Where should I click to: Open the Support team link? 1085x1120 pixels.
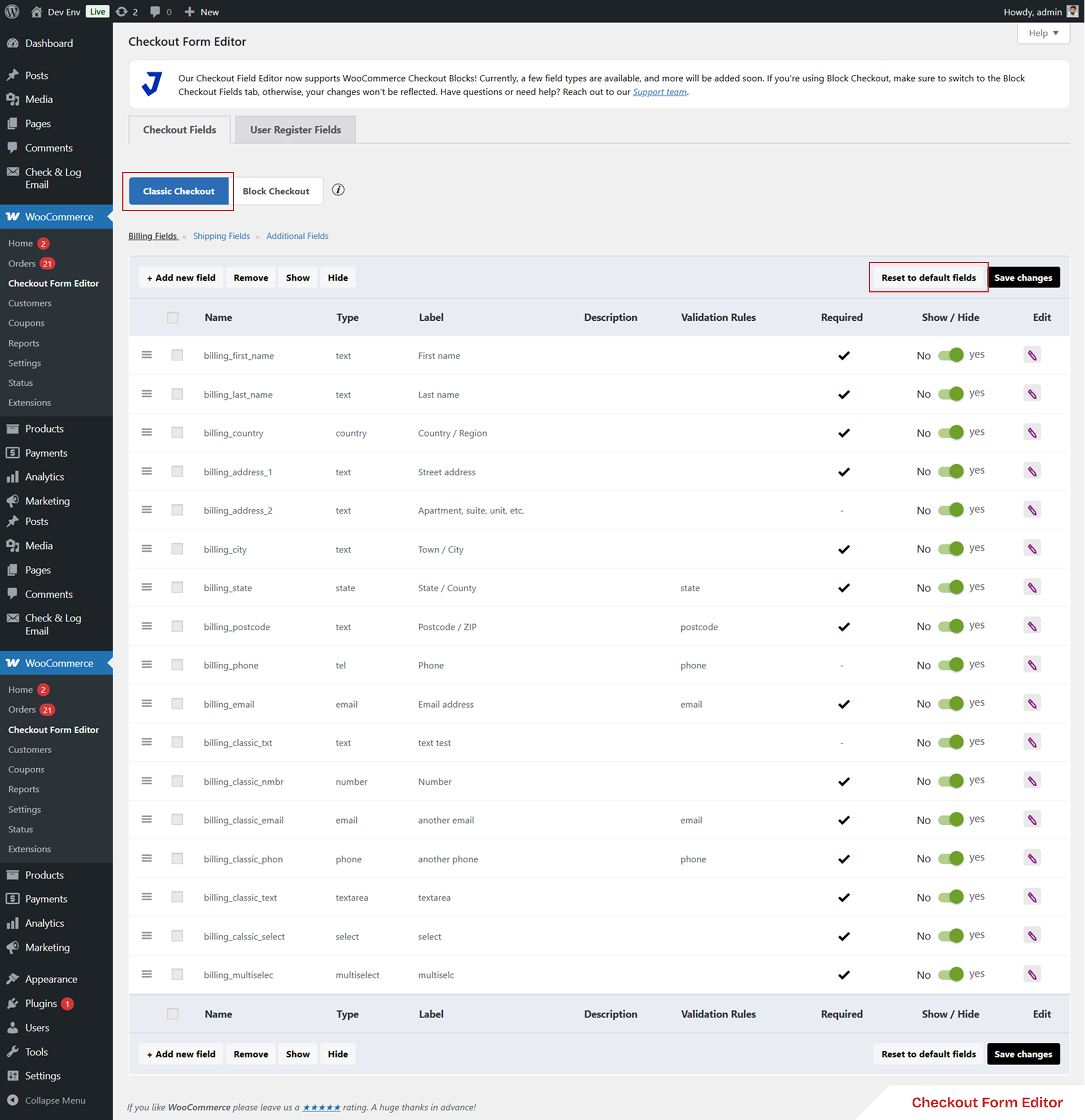(659, 92)
